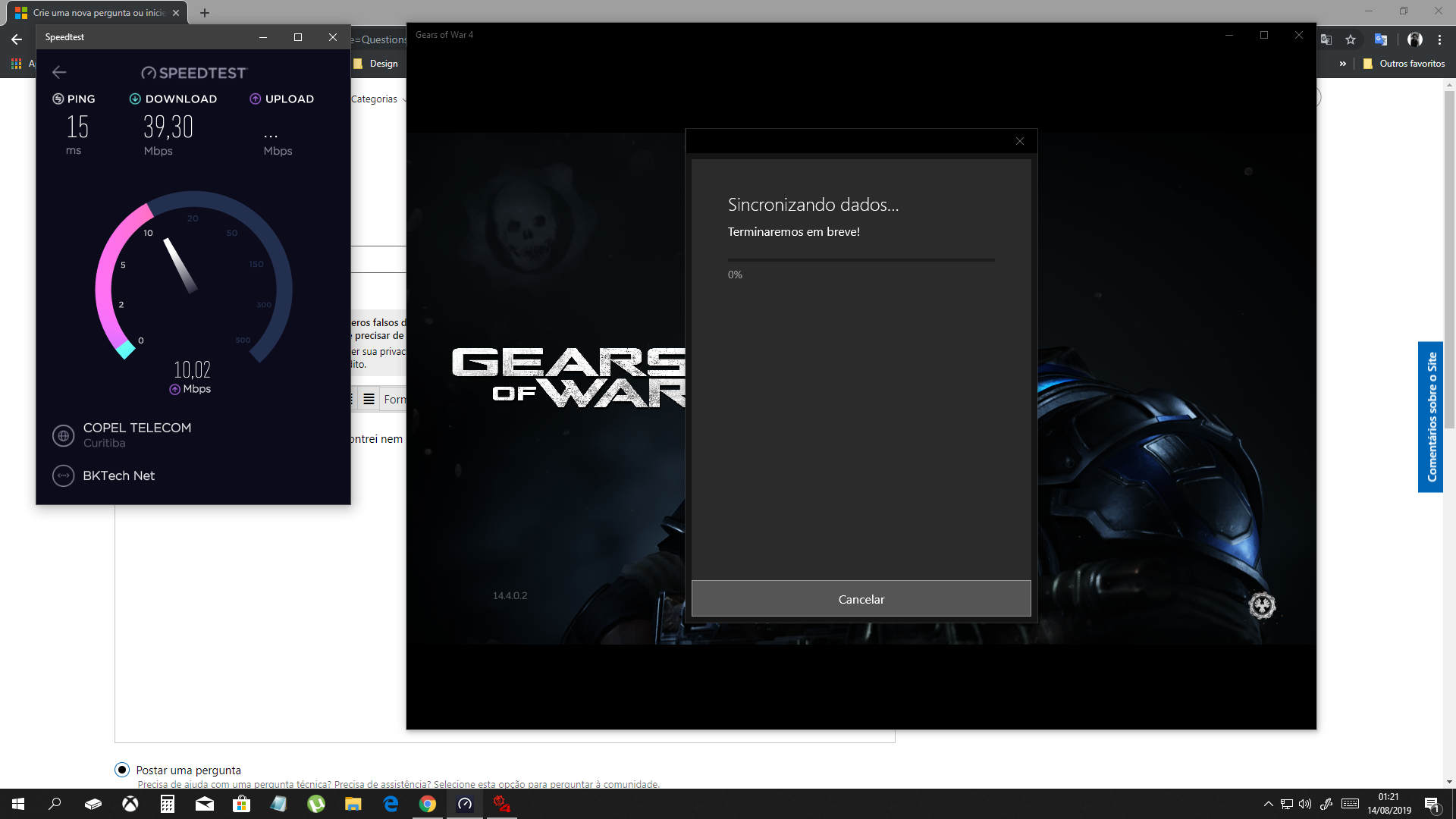1456x819 pixels.
Task: Go back in the Speedtest app
Action: coord(59,72)
